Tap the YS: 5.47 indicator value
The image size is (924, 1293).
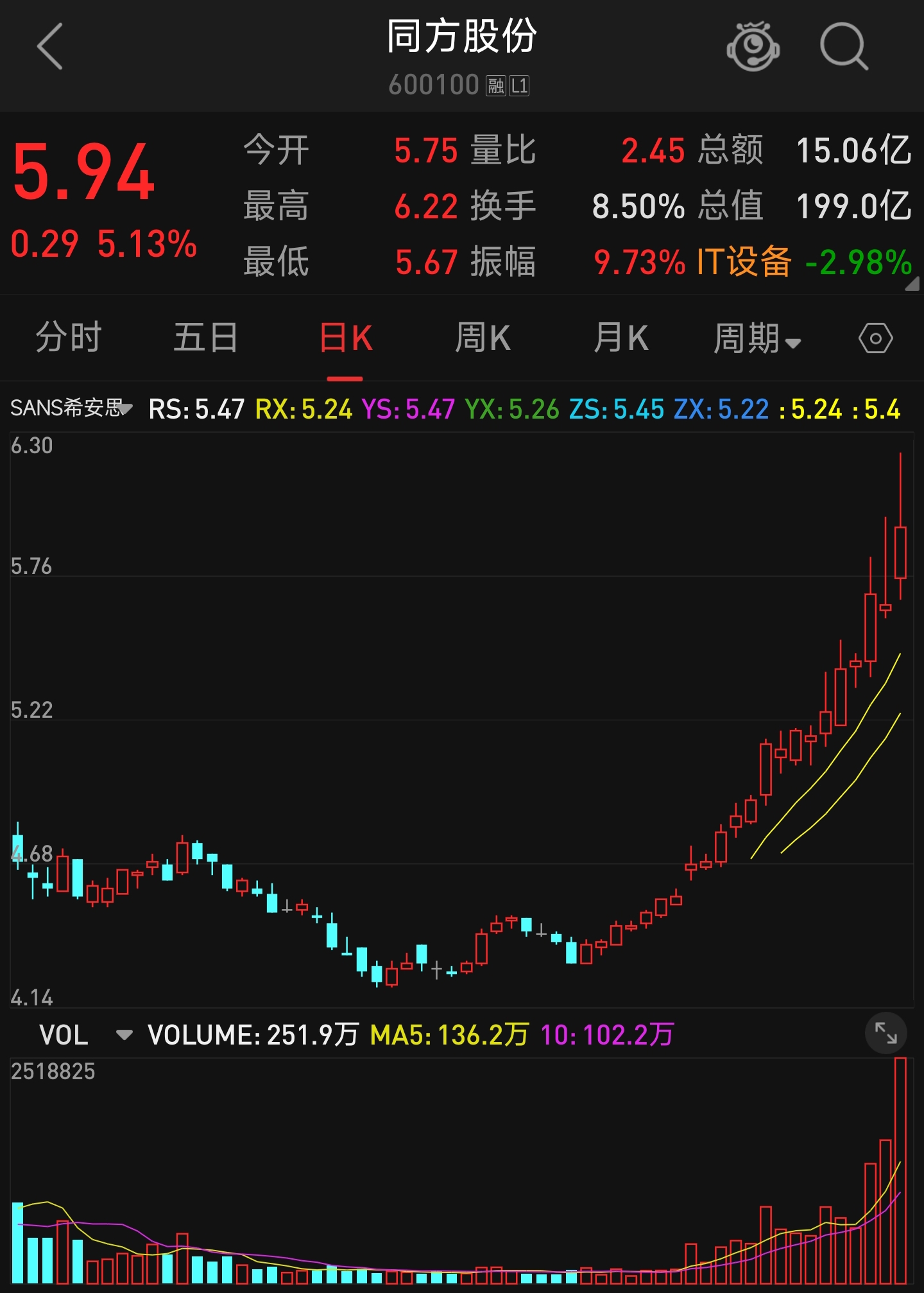coord(408,409)
